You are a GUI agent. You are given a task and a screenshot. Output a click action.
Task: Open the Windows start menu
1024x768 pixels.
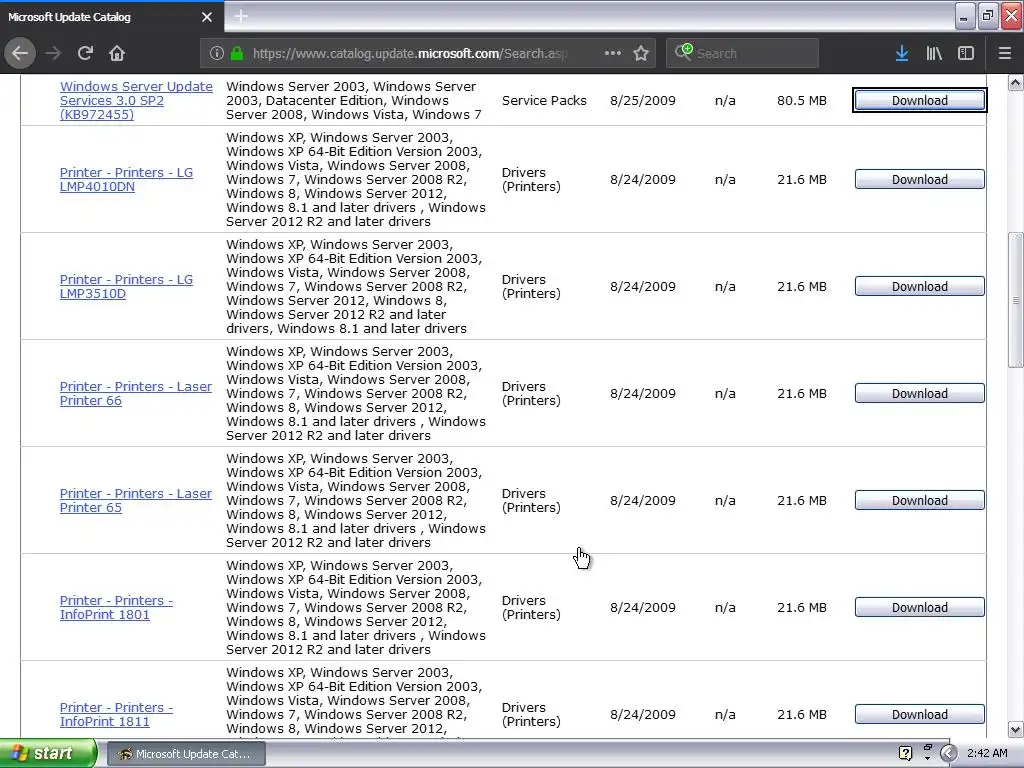pyautogui.click(x=48, y=754)
